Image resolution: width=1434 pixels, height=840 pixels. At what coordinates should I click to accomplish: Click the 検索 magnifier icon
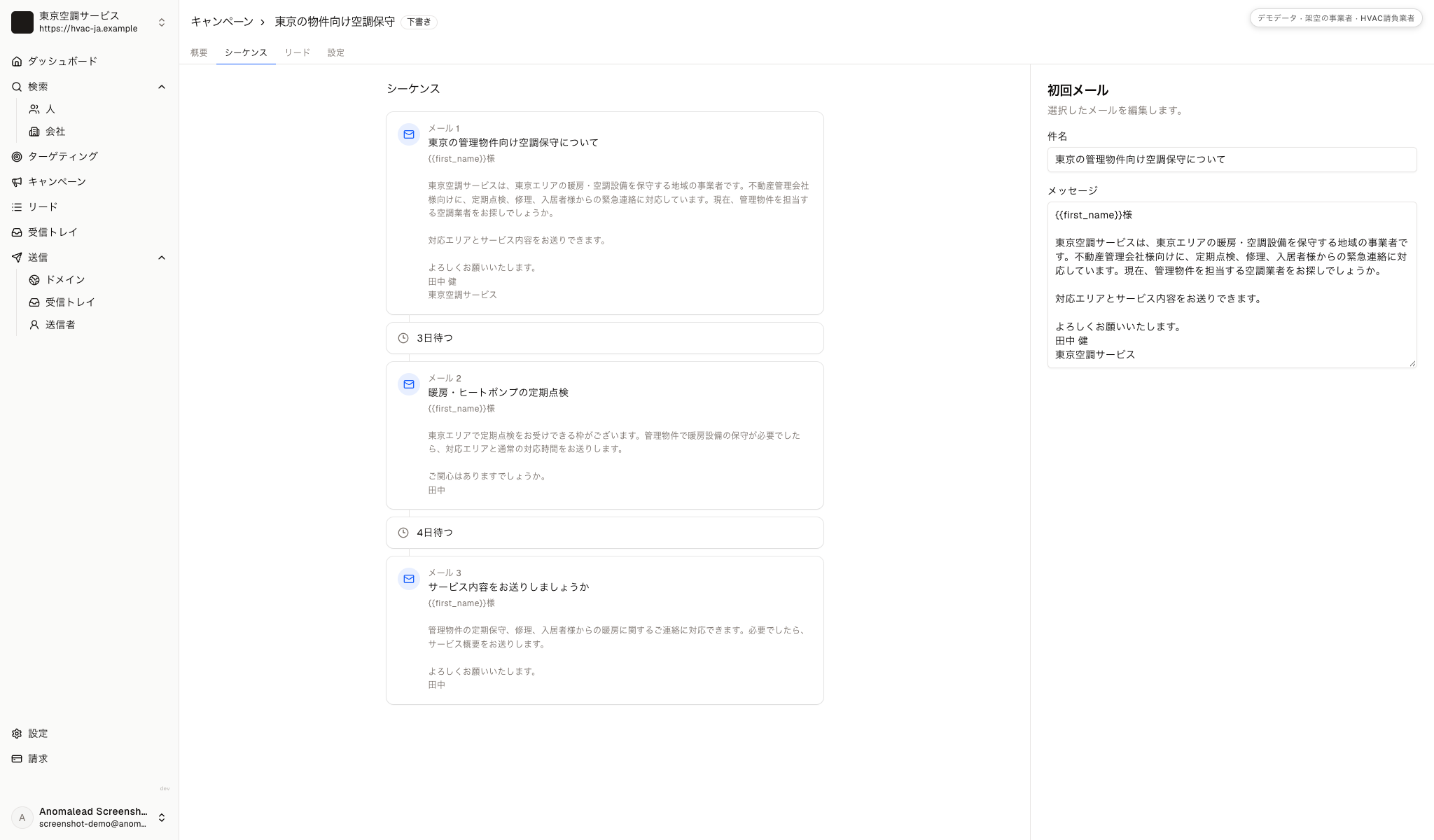(17, 87)
